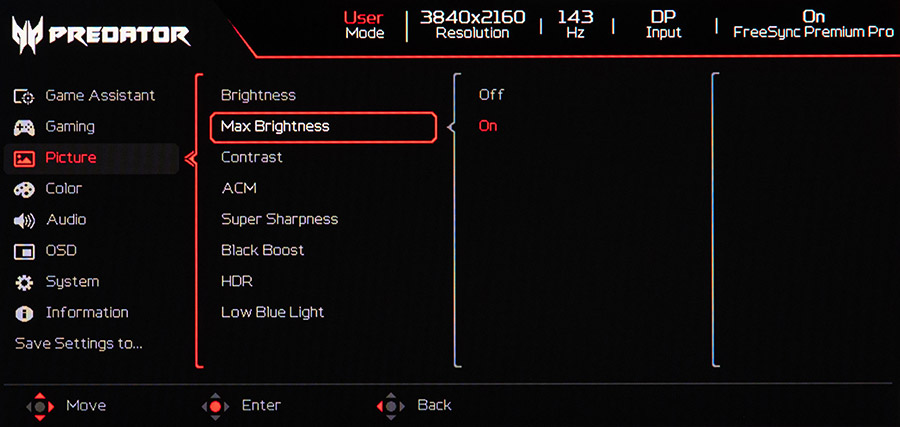Open the HDR setting
The image size is (900, 427).
point(237,281)
